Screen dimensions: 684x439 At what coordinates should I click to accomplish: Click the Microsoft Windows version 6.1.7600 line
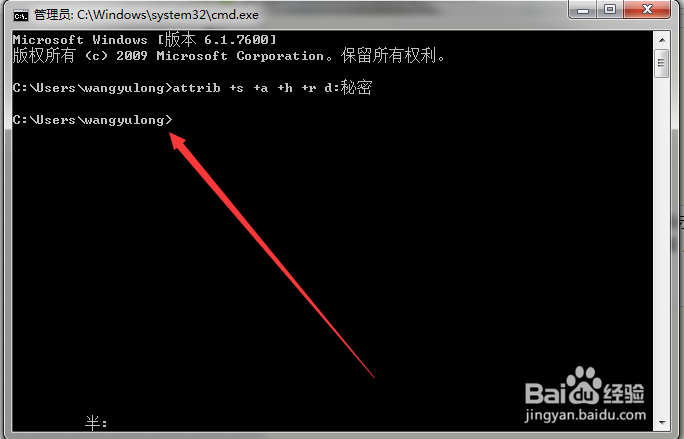pyautogui.click(x=144, y=40)
